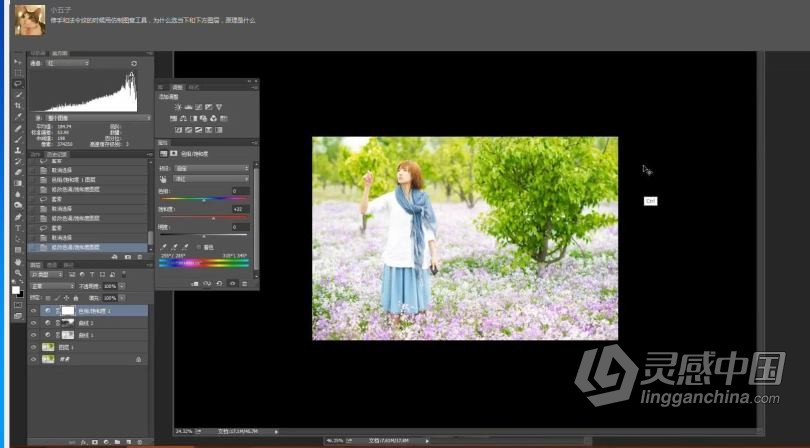Create new snapshot from History panel footer

pos(128,257)
